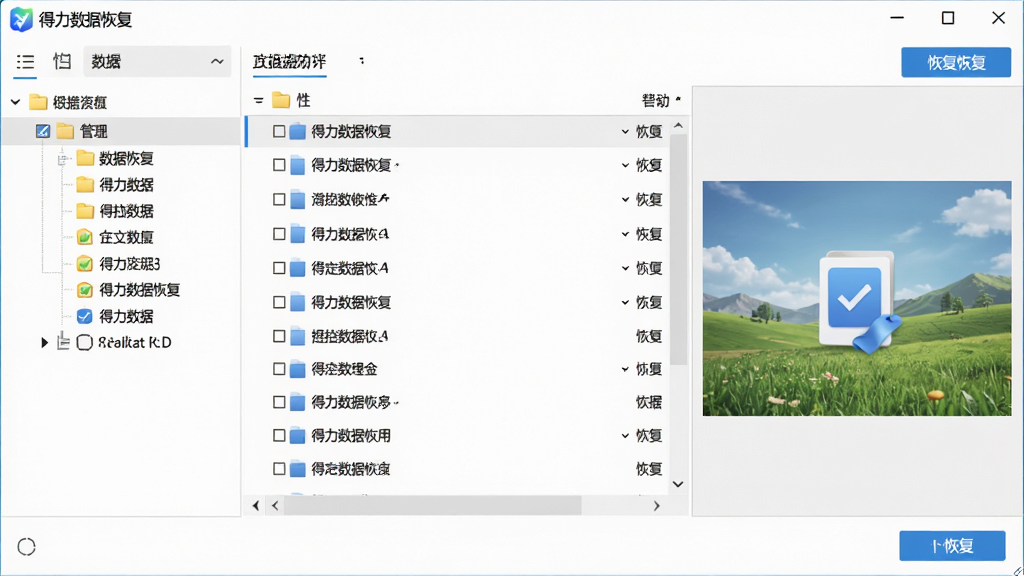Click the vertical scrollbar down arrow
The image size is (1024, 576).
[678, 484]
